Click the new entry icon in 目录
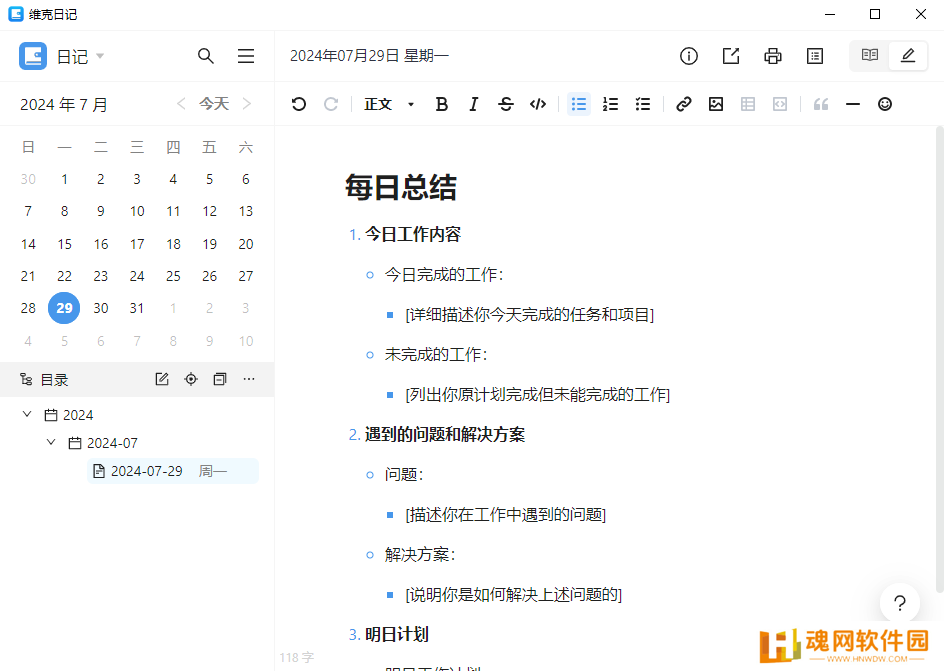Viewport: 944px width, 671px height. tap(162, 379)
